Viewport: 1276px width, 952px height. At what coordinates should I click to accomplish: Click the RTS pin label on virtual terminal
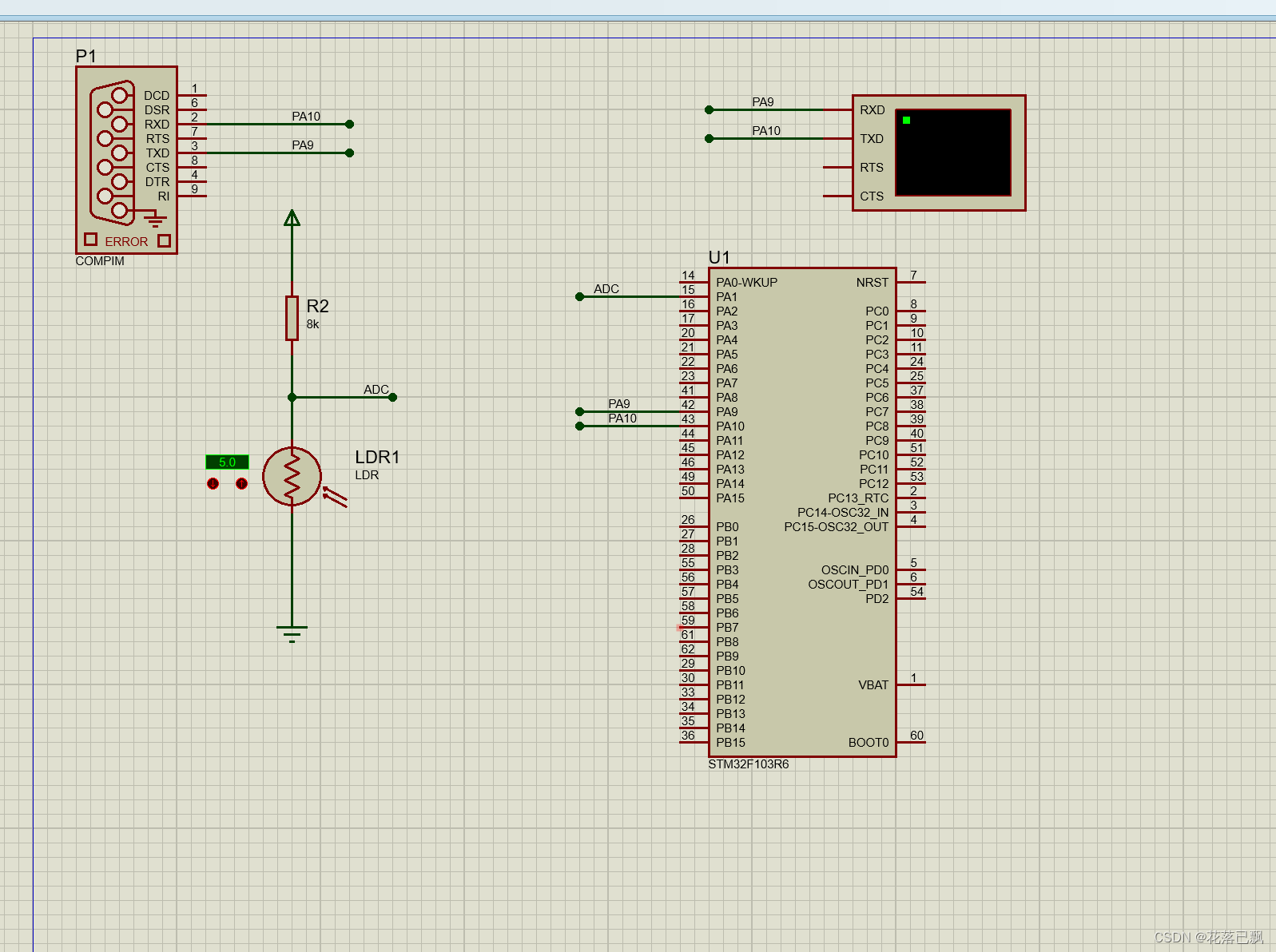click(x=872, y=167)
